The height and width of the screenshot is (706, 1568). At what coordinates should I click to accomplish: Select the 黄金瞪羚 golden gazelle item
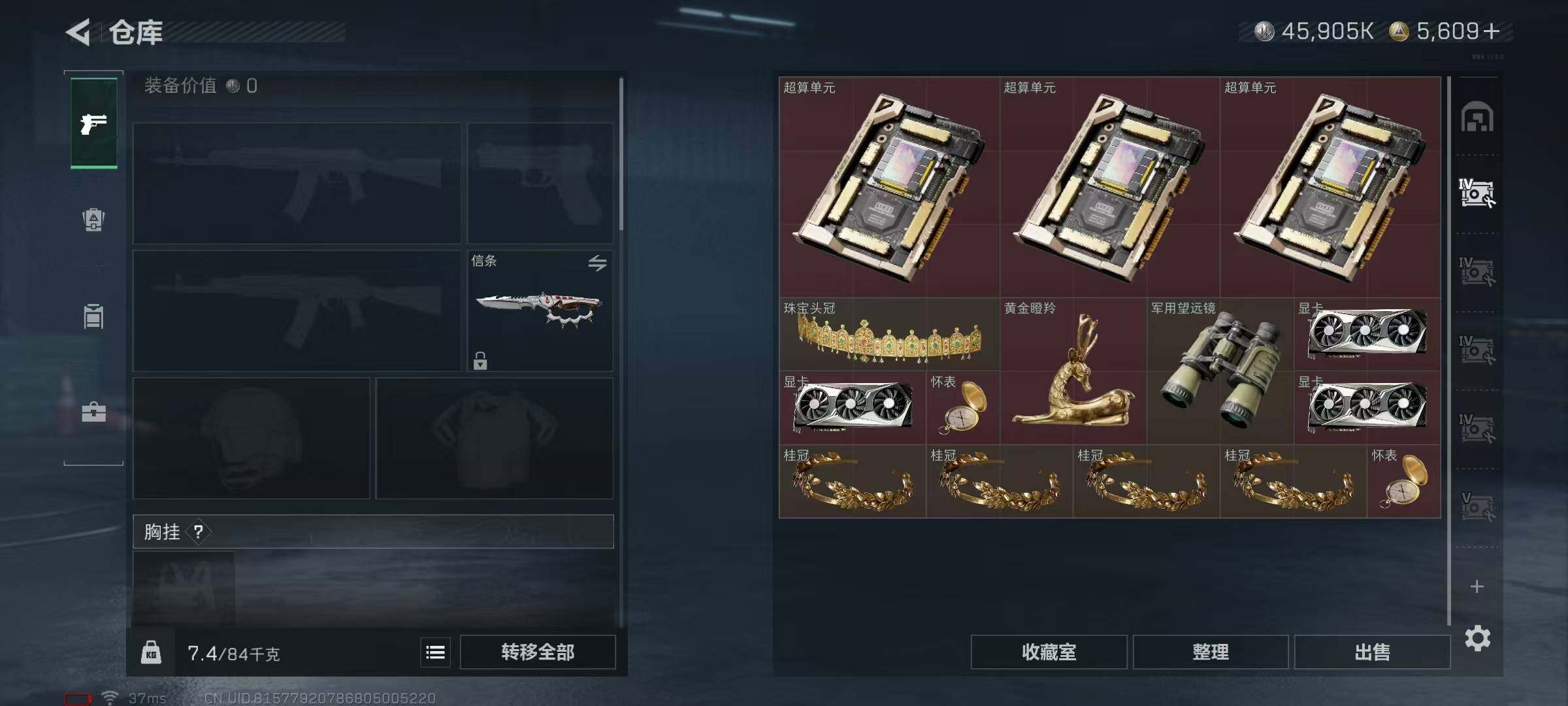(x=1073, y=371)
